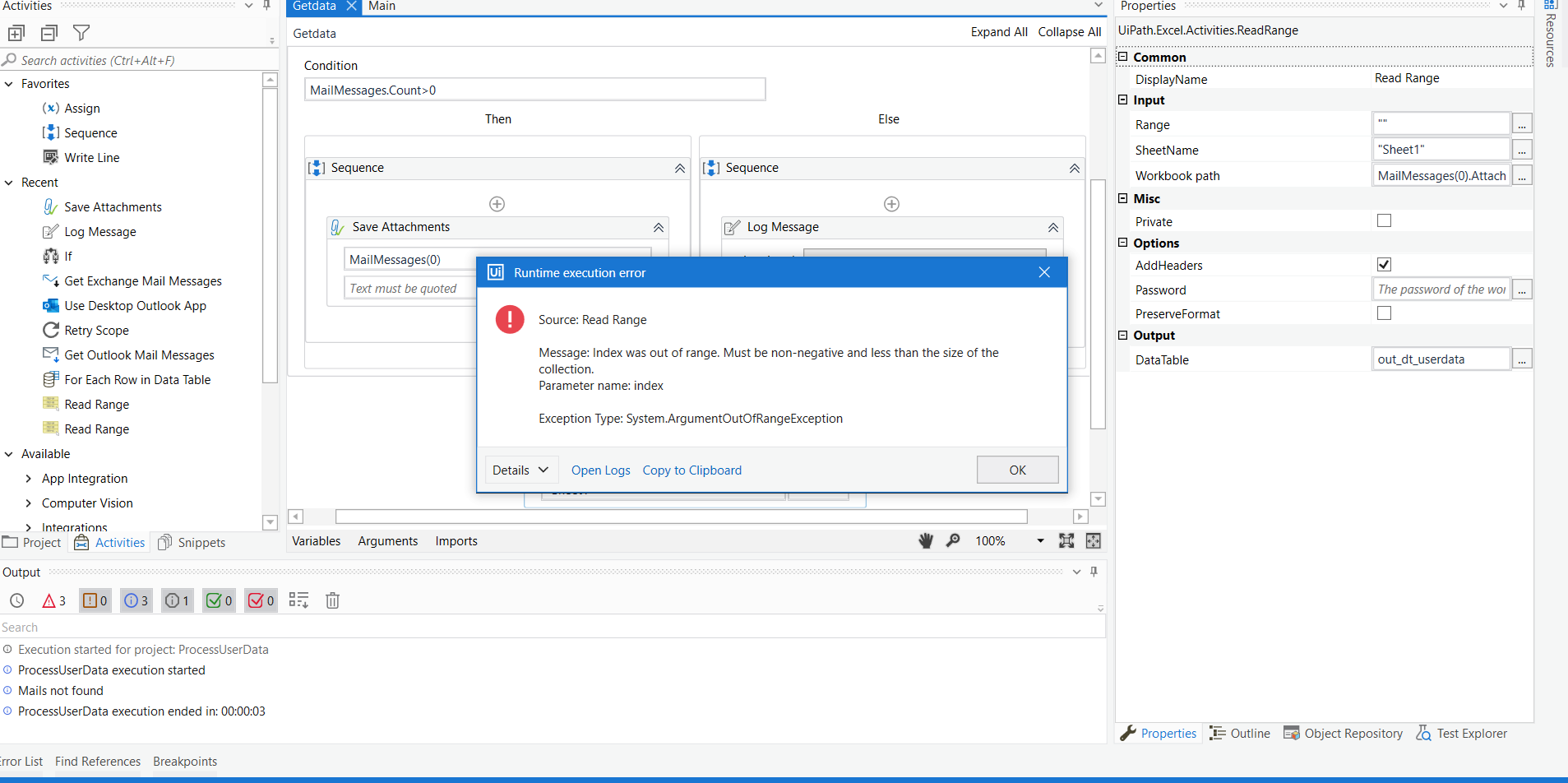
Task: Open the Variables panel
Action: coord(317,541)
